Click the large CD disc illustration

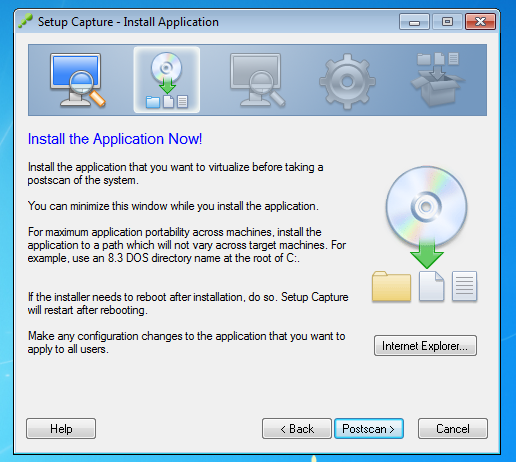(x=426, y=206)
